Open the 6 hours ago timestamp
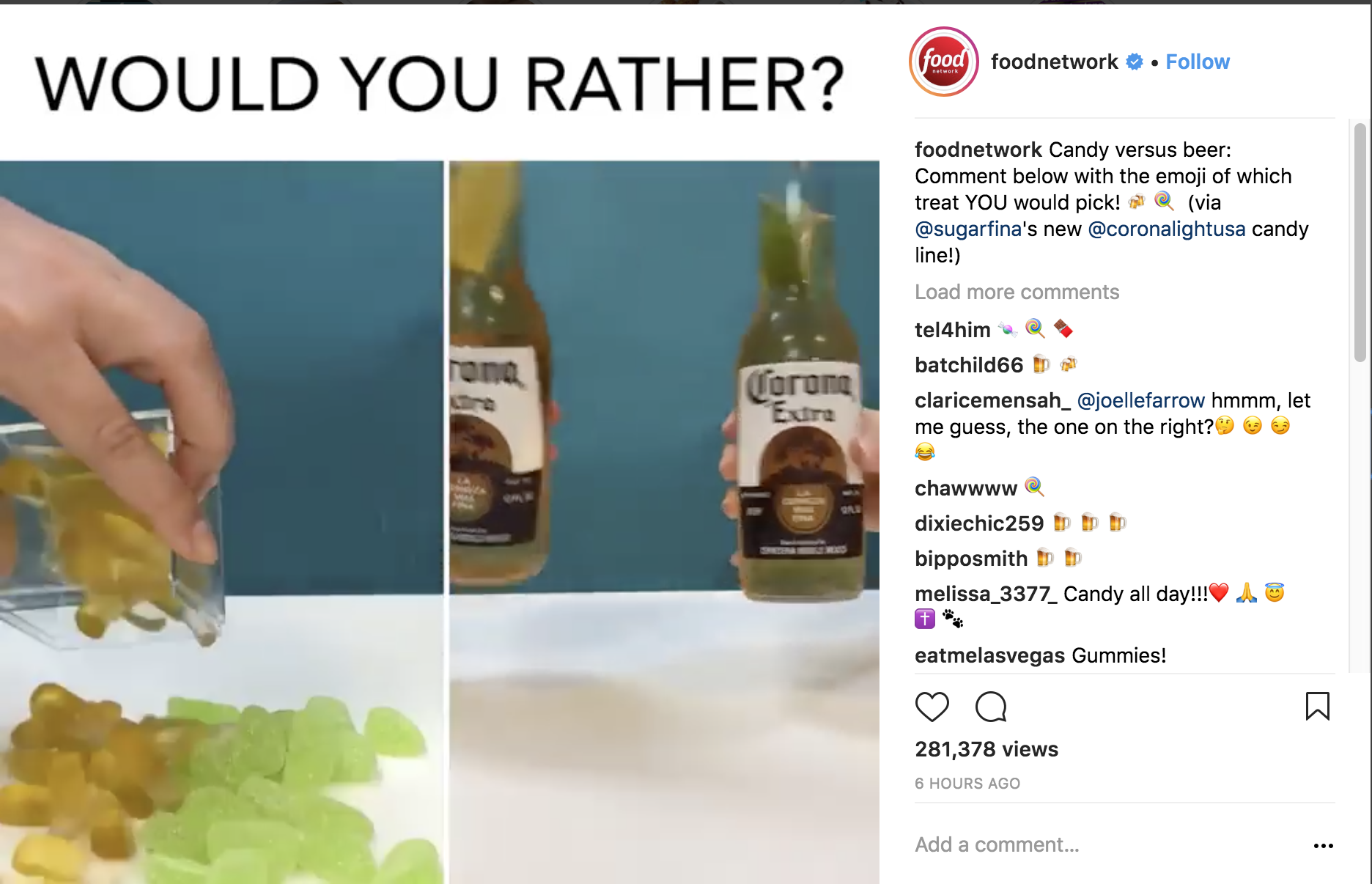 point(967,784)
